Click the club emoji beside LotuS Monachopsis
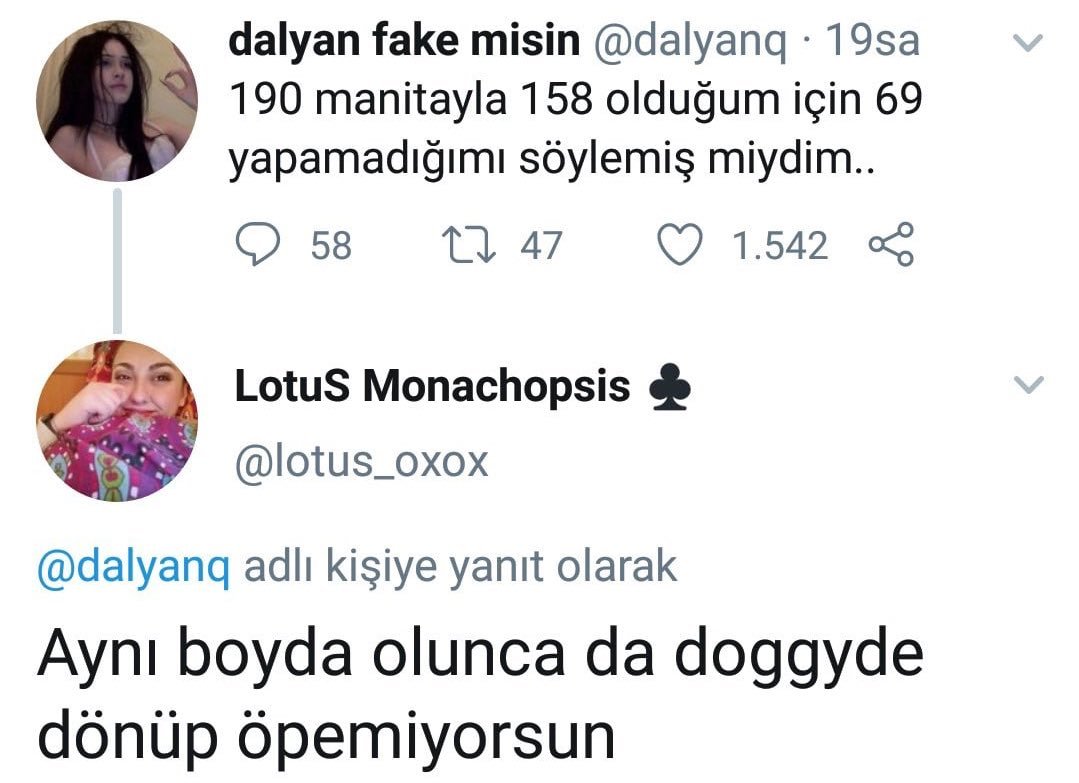The width and height of the screenshot is (1079, 783). coord(670,390)
